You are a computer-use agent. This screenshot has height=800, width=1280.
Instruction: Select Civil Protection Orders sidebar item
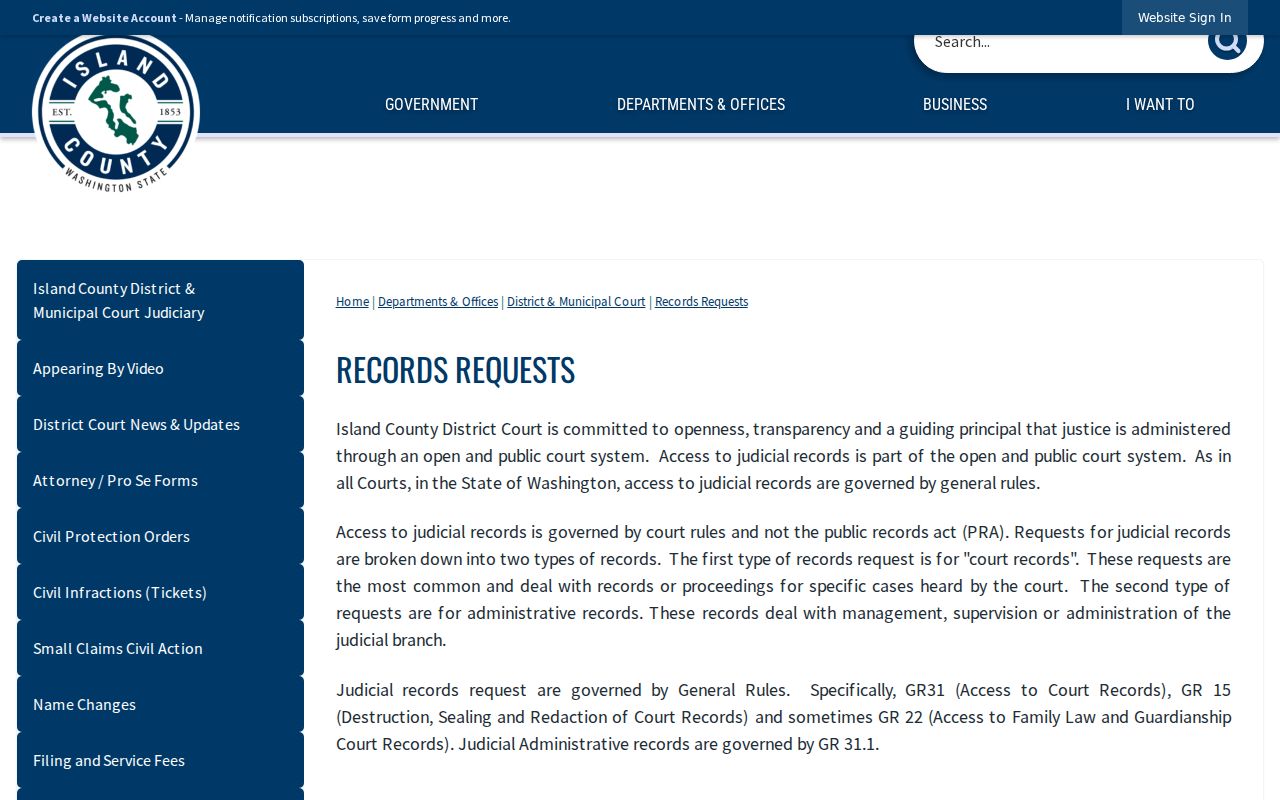160,536
